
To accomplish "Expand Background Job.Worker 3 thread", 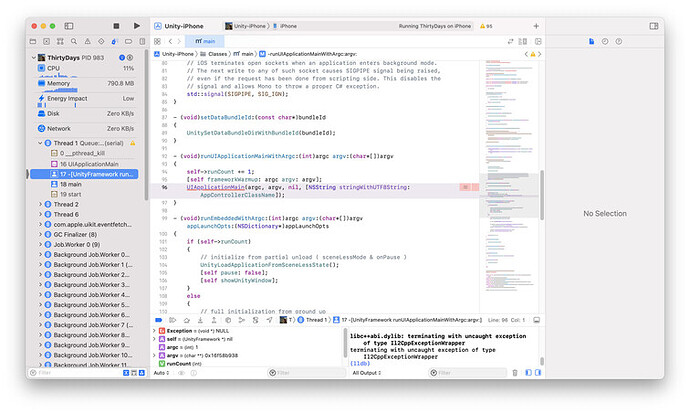I will (x=40, y=285).
